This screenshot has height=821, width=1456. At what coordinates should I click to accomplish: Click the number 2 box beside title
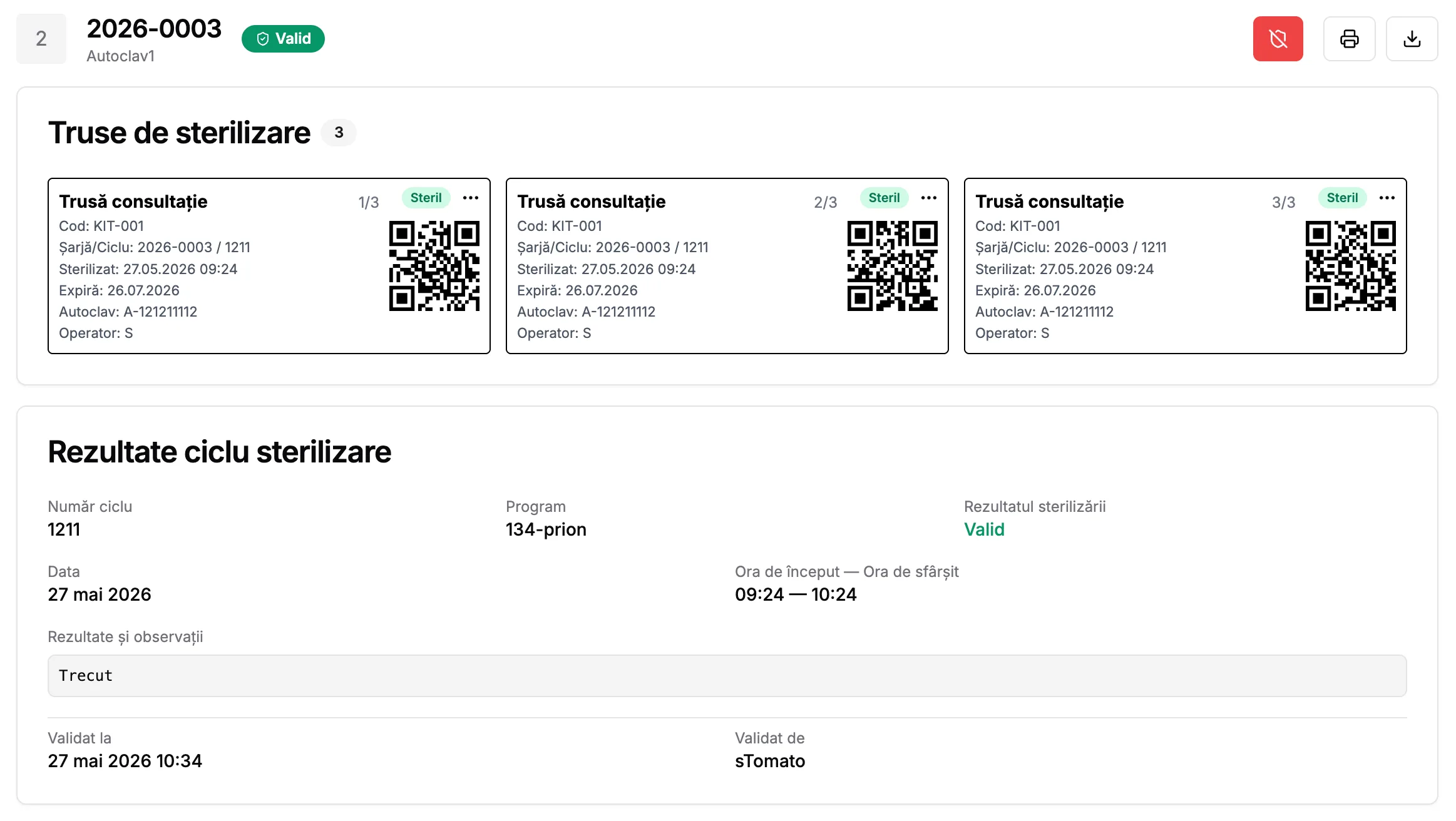[x=41, y=39]
